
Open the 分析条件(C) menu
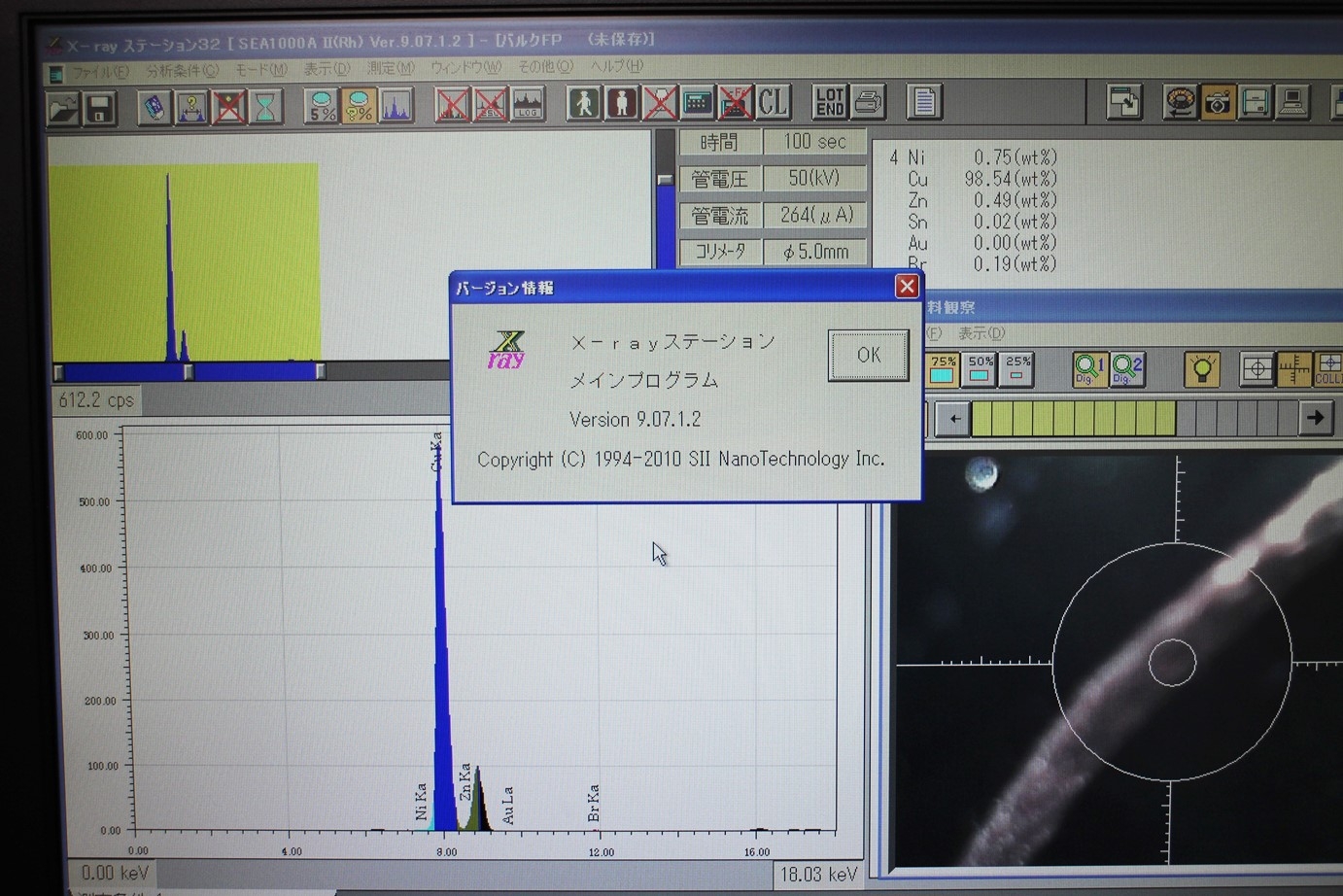click(x=182, y=71)
